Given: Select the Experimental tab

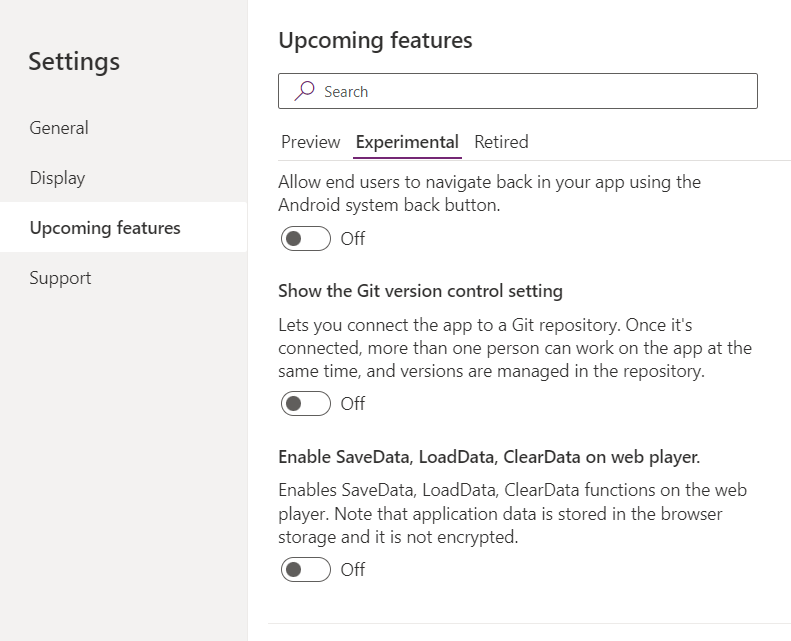Looking at the screenshot, I should (x=407, y=142).
